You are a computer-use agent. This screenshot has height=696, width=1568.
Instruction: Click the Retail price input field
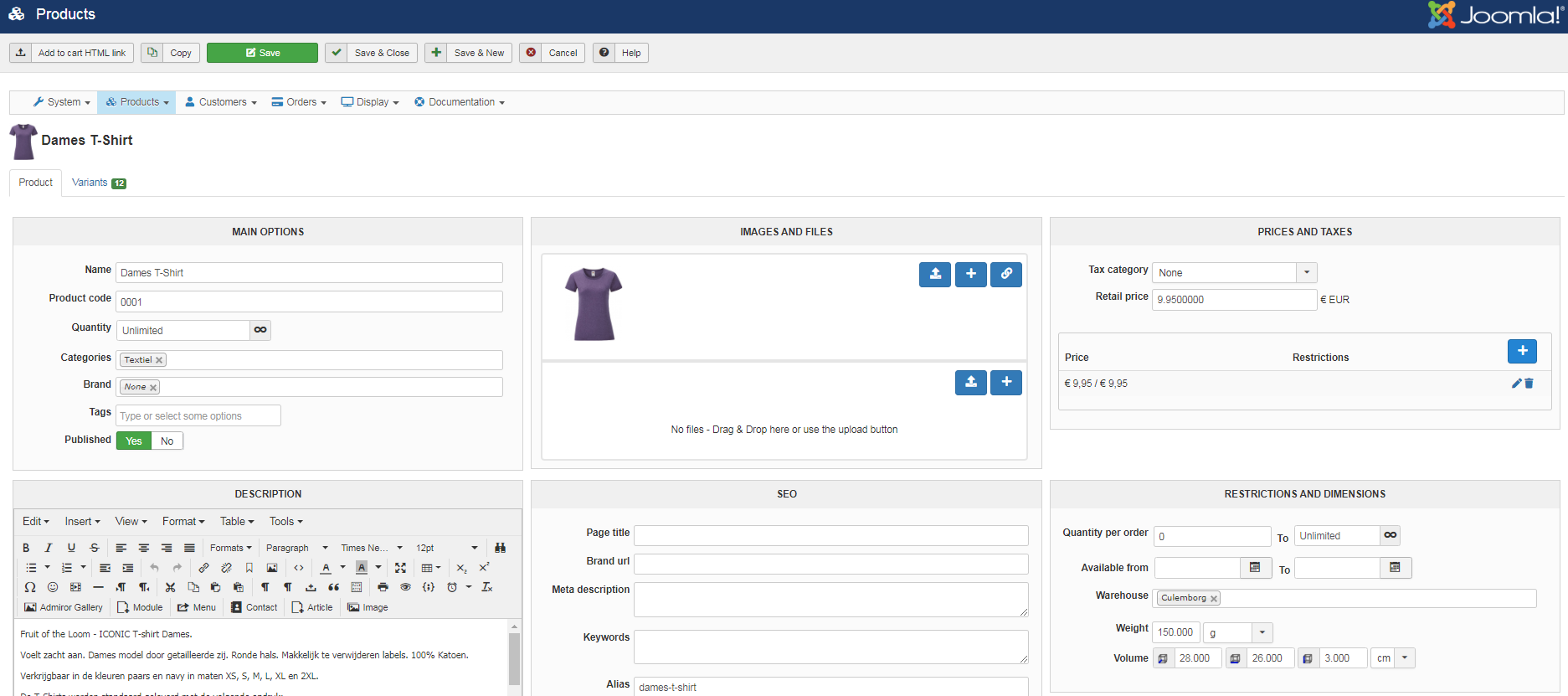coord(1233,300)
